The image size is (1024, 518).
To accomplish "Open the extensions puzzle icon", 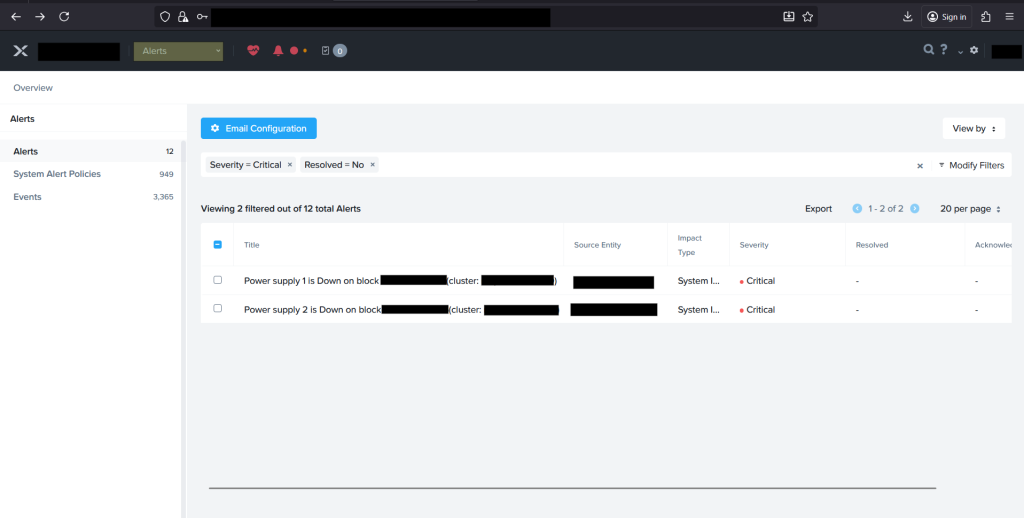I will click(x=986, y=17).
